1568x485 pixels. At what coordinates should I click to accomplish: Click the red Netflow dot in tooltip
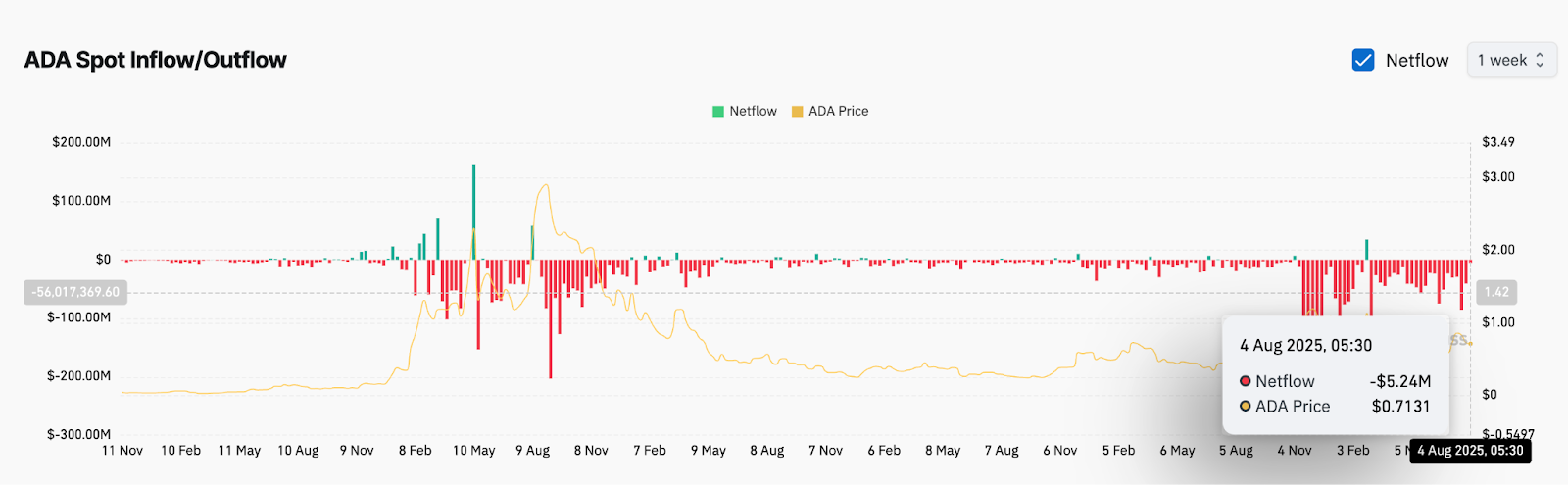[1246, 381]
